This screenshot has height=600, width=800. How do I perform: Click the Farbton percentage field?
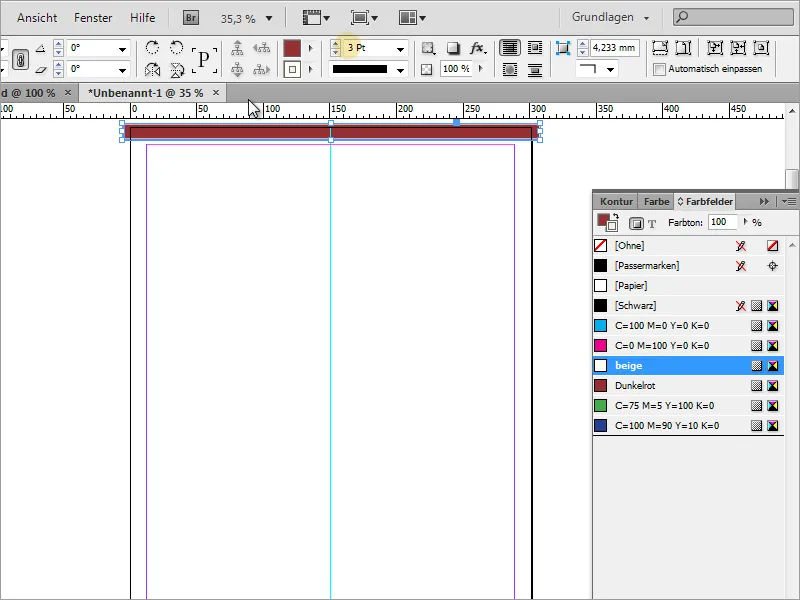[722, 222]
